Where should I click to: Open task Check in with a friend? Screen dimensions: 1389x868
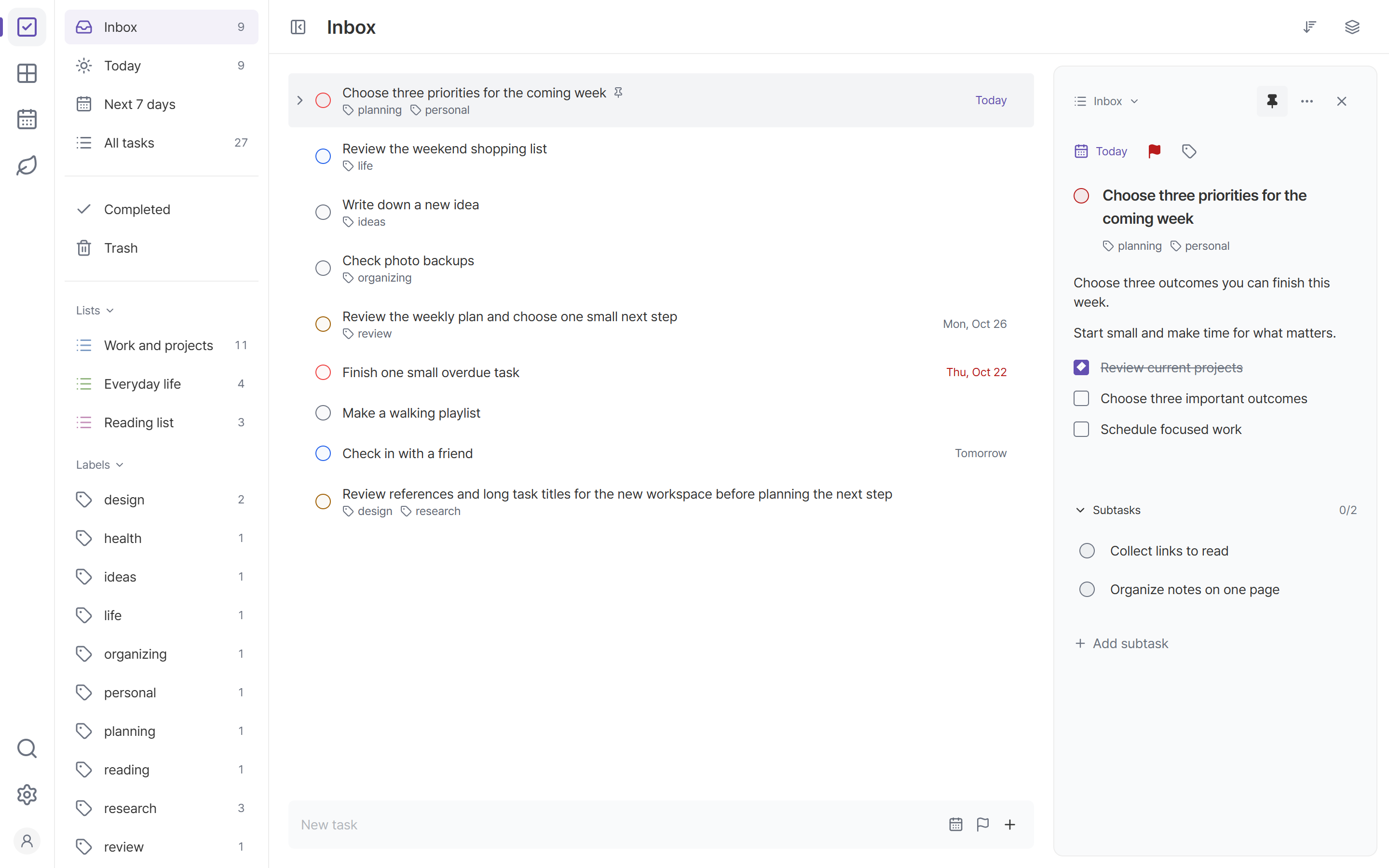point(661,453)
